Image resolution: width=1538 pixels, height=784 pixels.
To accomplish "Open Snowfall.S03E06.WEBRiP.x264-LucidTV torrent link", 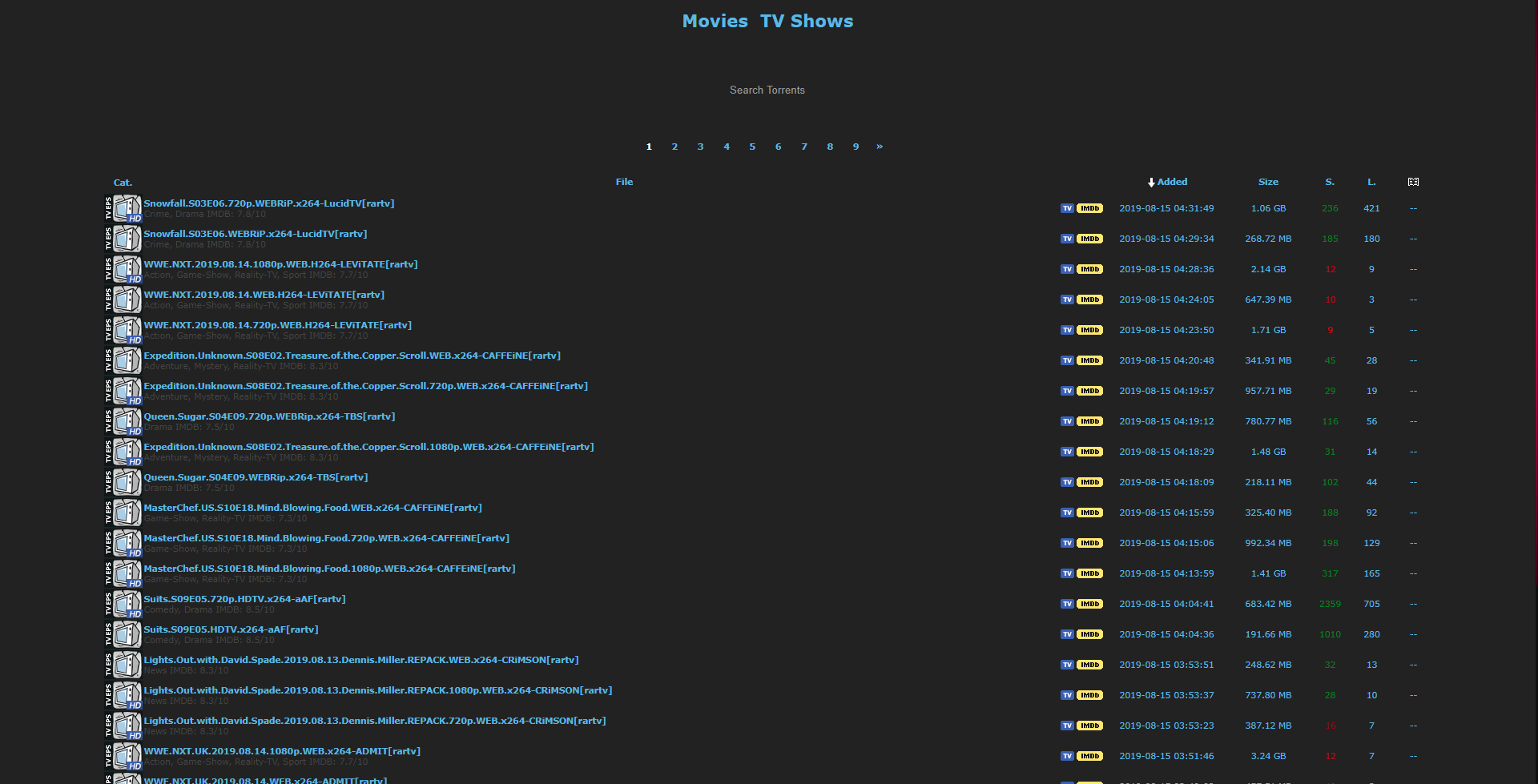I will pyautogui.click(x=256, y=234).
